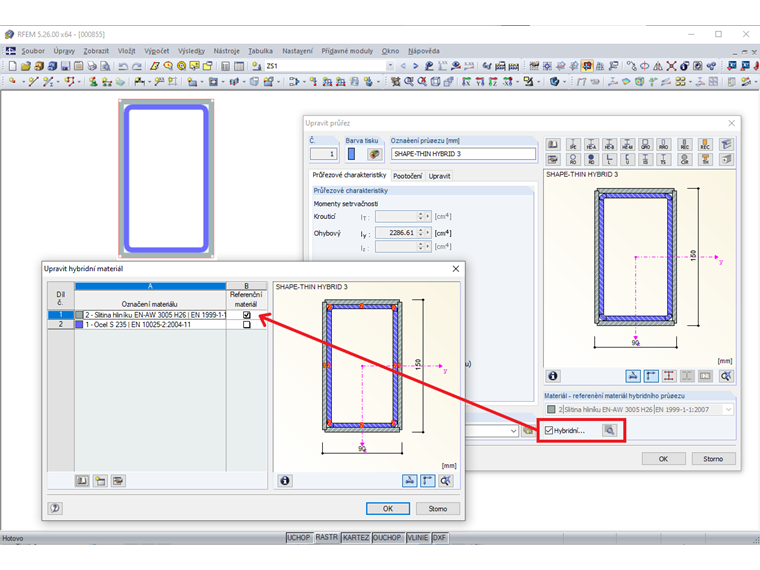Click the New file icon in main toolbar

point(12,66)
